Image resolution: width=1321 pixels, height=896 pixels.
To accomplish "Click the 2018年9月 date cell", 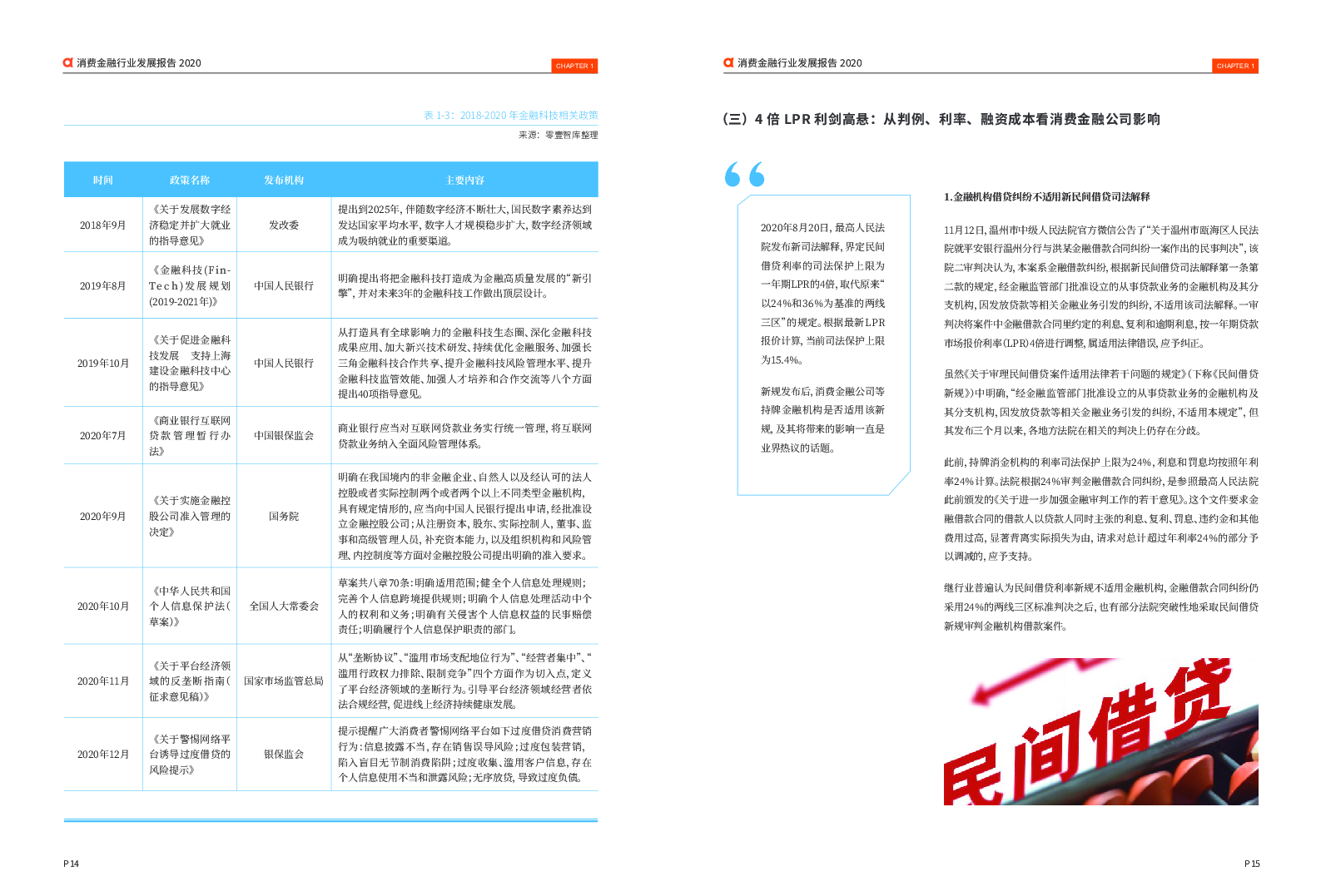I will [x=103, y=225].
